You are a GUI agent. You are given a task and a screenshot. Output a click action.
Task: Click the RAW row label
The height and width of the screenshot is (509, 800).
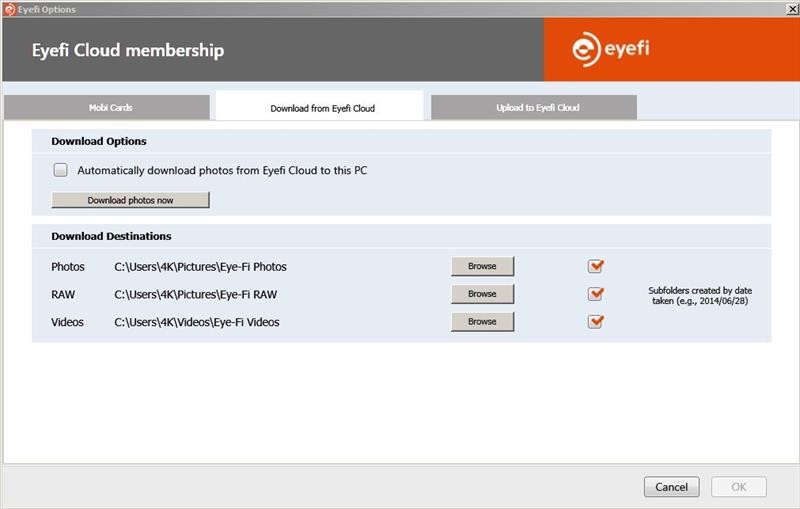point(63,294)
